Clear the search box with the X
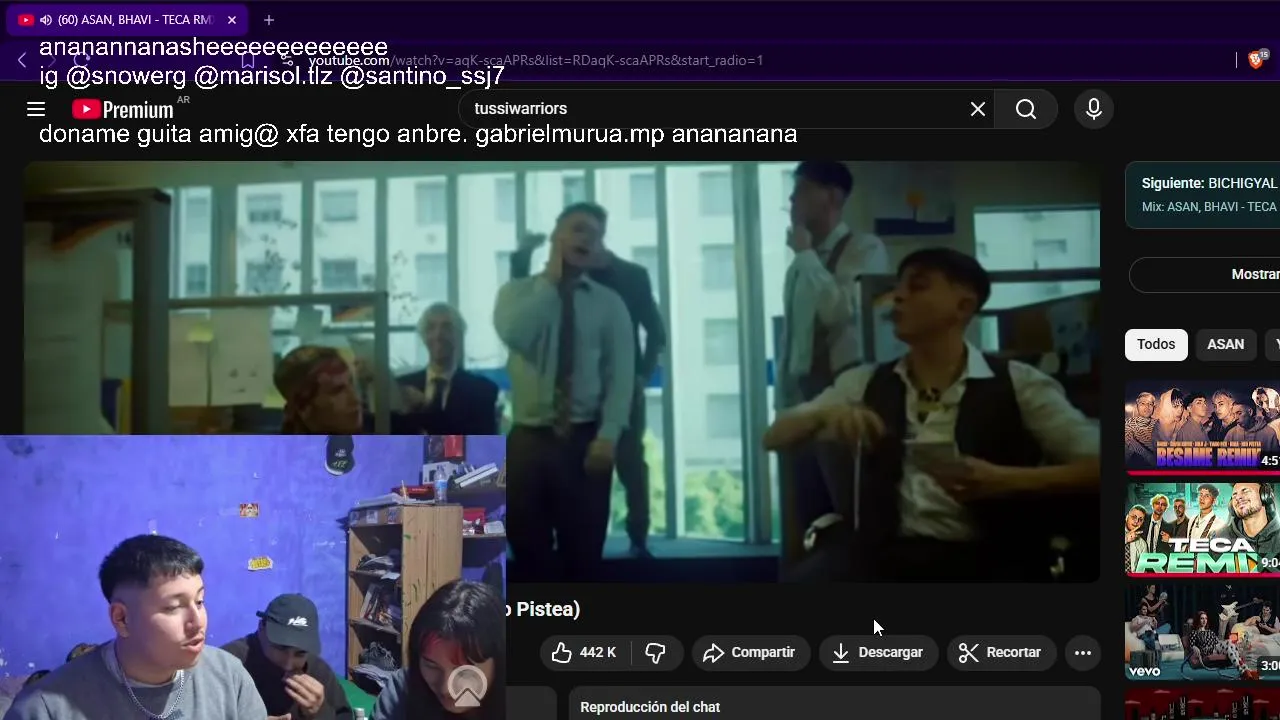 pos(978,109)
